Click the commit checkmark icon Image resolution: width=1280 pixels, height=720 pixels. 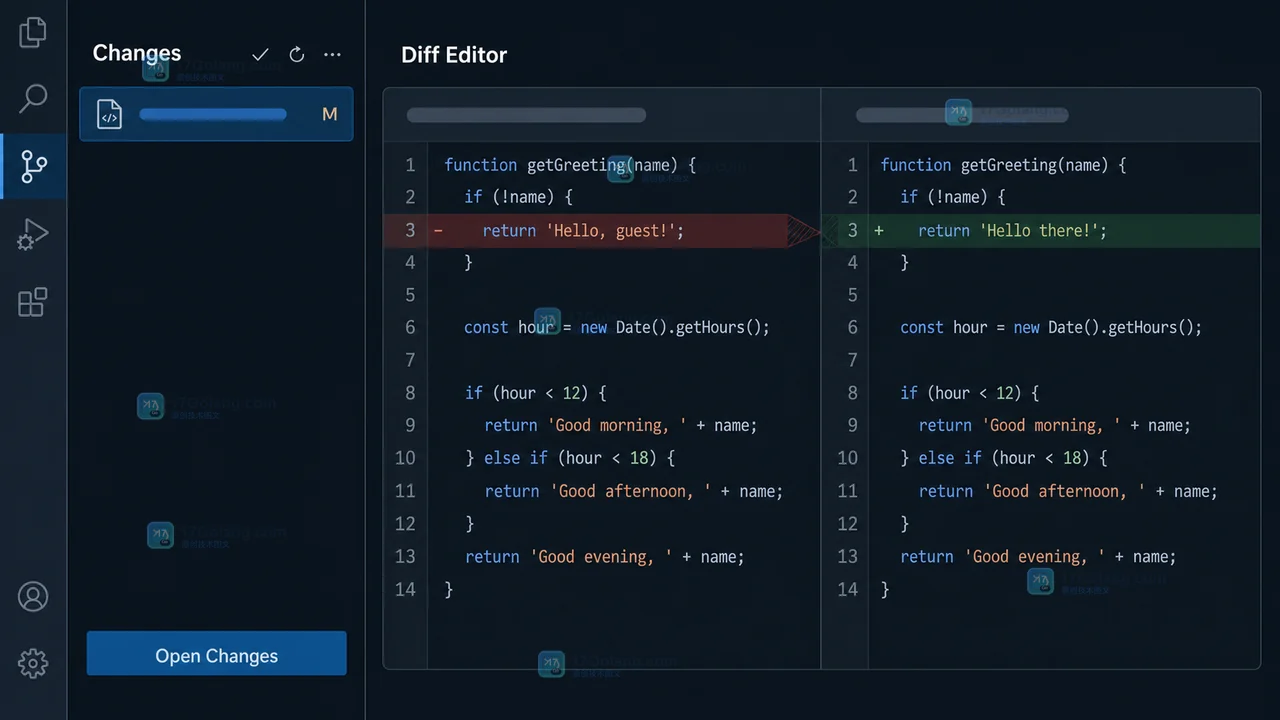pyautogui.click(x=260, y=55)
